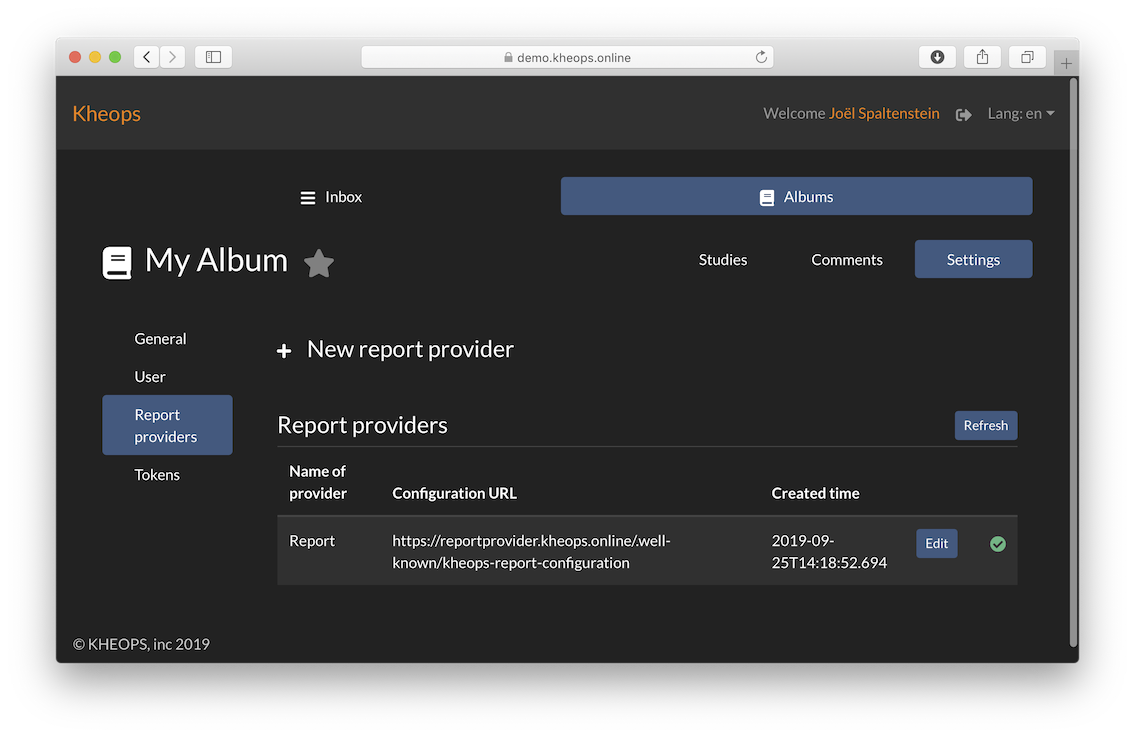
Task: Click New report provider
Action: (x=410, y=350)
